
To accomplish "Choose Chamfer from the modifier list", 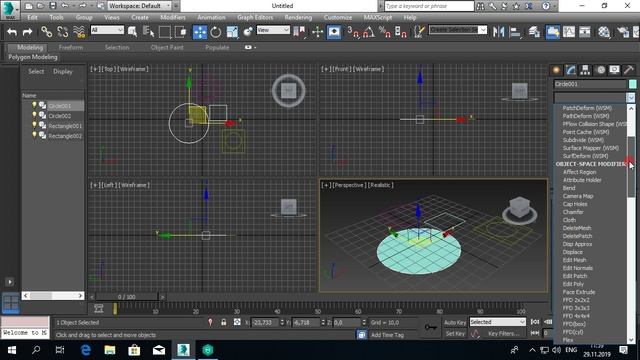I will click(573, 212).
